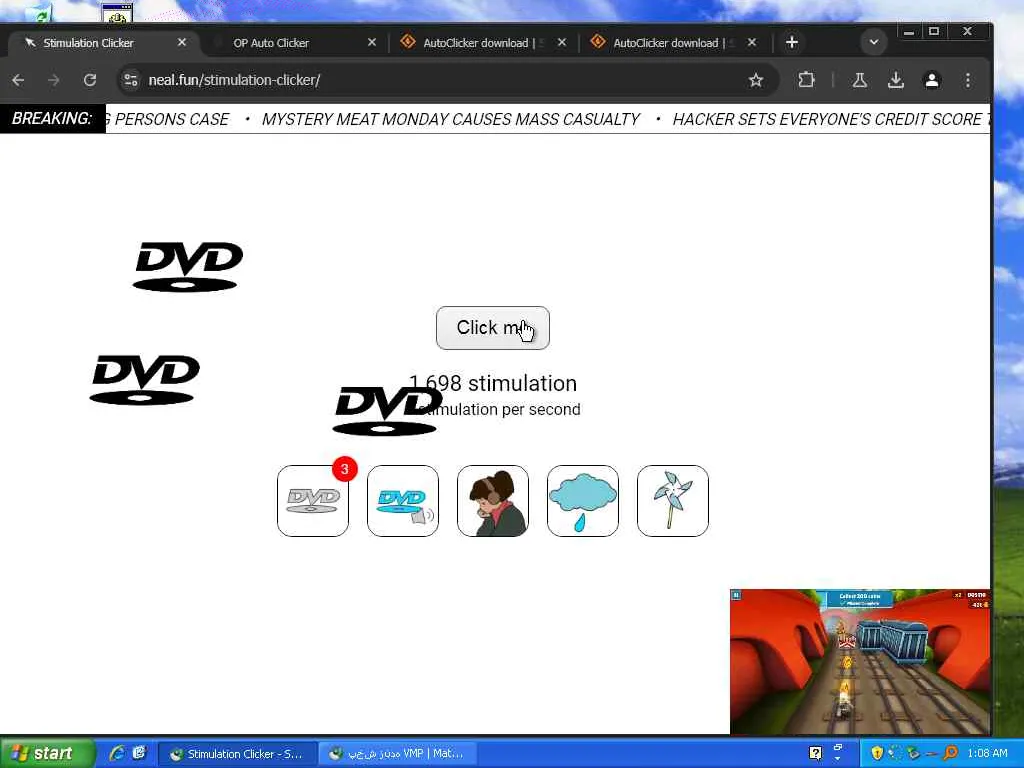Open the Chrome labs flask icon
The width and height of the screenshot is (1024, 768).
pos(859,80)
